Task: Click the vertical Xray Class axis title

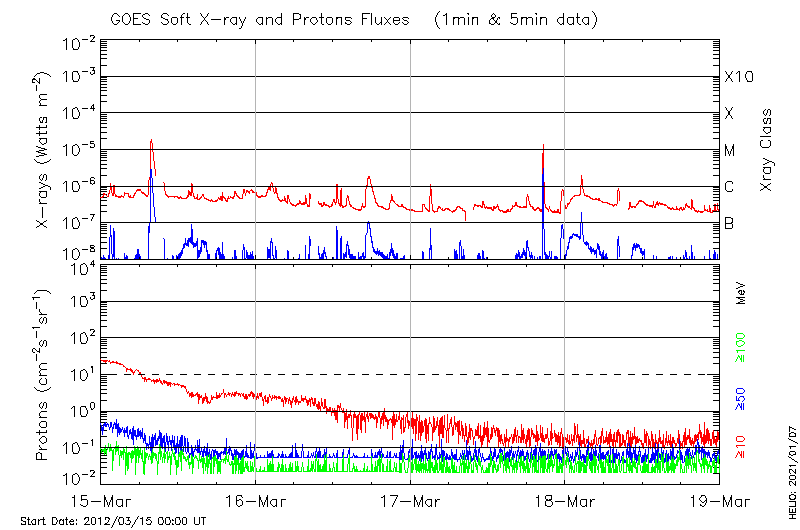Action: click(767, 150)
